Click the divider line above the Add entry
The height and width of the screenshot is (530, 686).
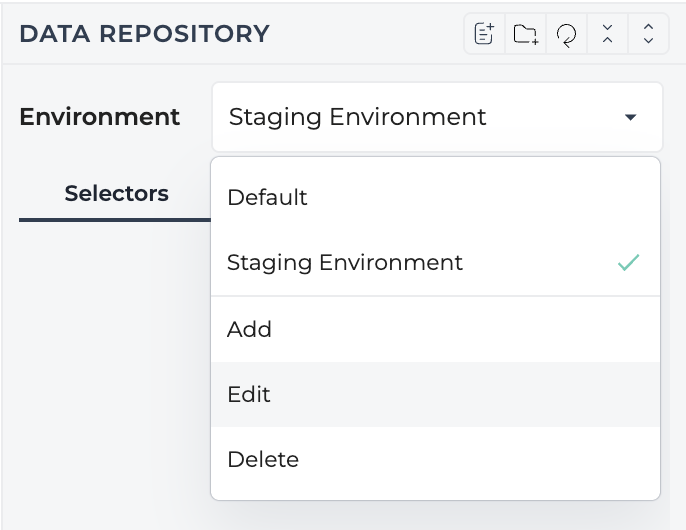click(435, 296)
